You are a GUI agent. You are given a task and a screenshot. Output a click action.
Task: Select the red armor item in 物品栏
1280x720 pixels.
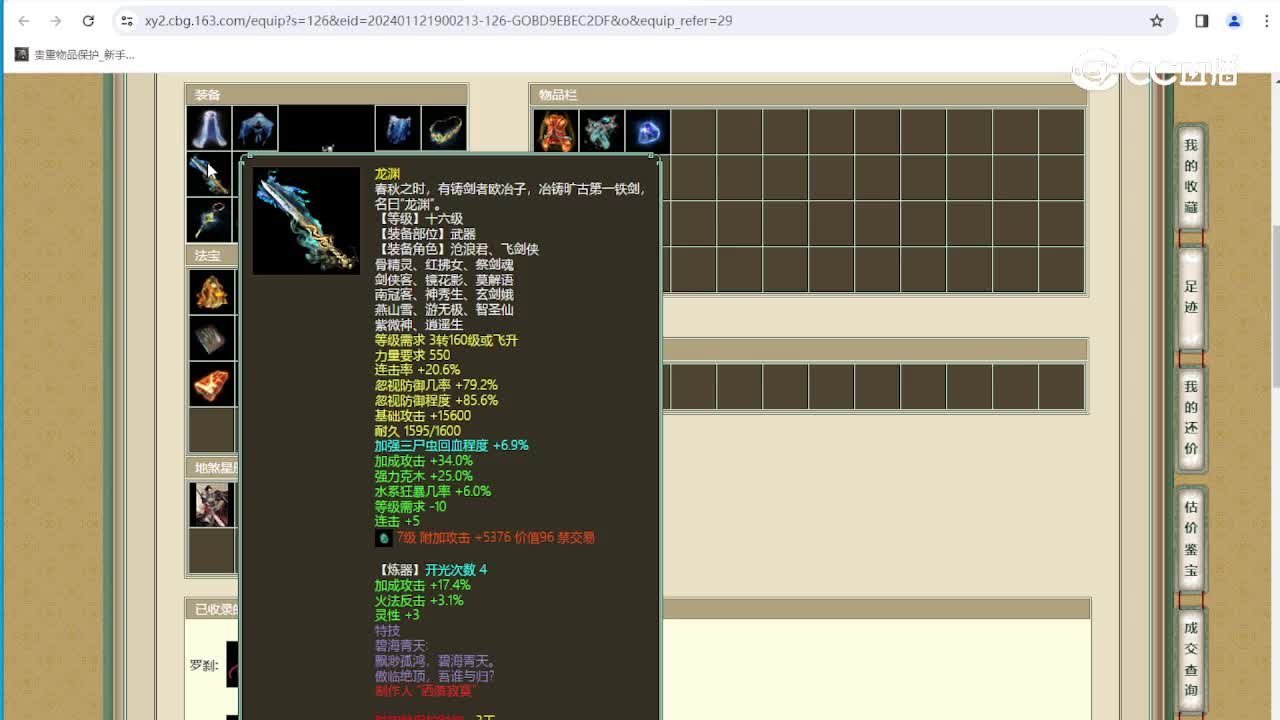point(556,131)
